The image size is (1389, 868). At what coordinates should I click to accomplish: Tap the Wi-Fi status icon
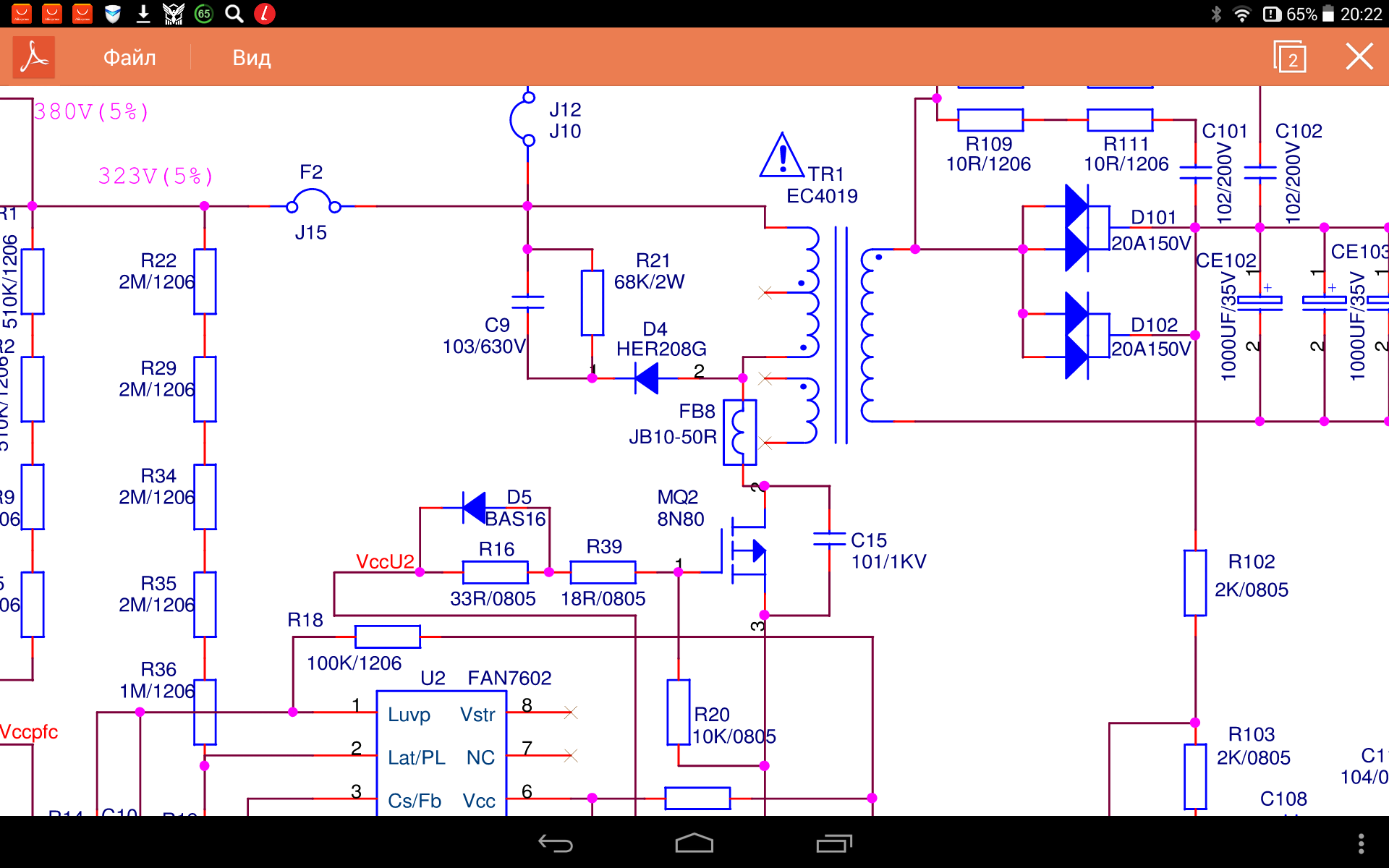1241,14
